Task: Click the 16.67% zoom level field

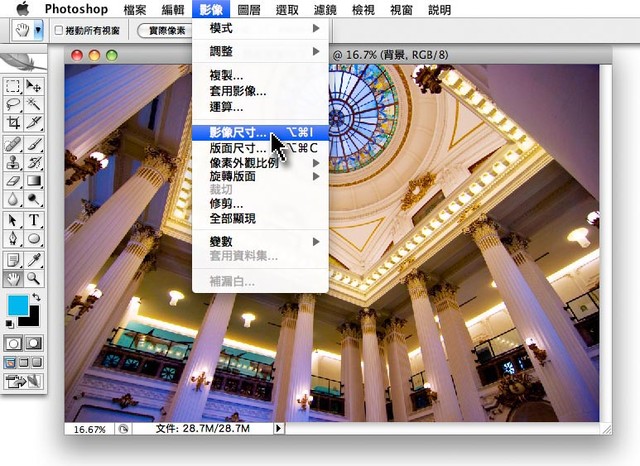Action: tap(89, 428)
